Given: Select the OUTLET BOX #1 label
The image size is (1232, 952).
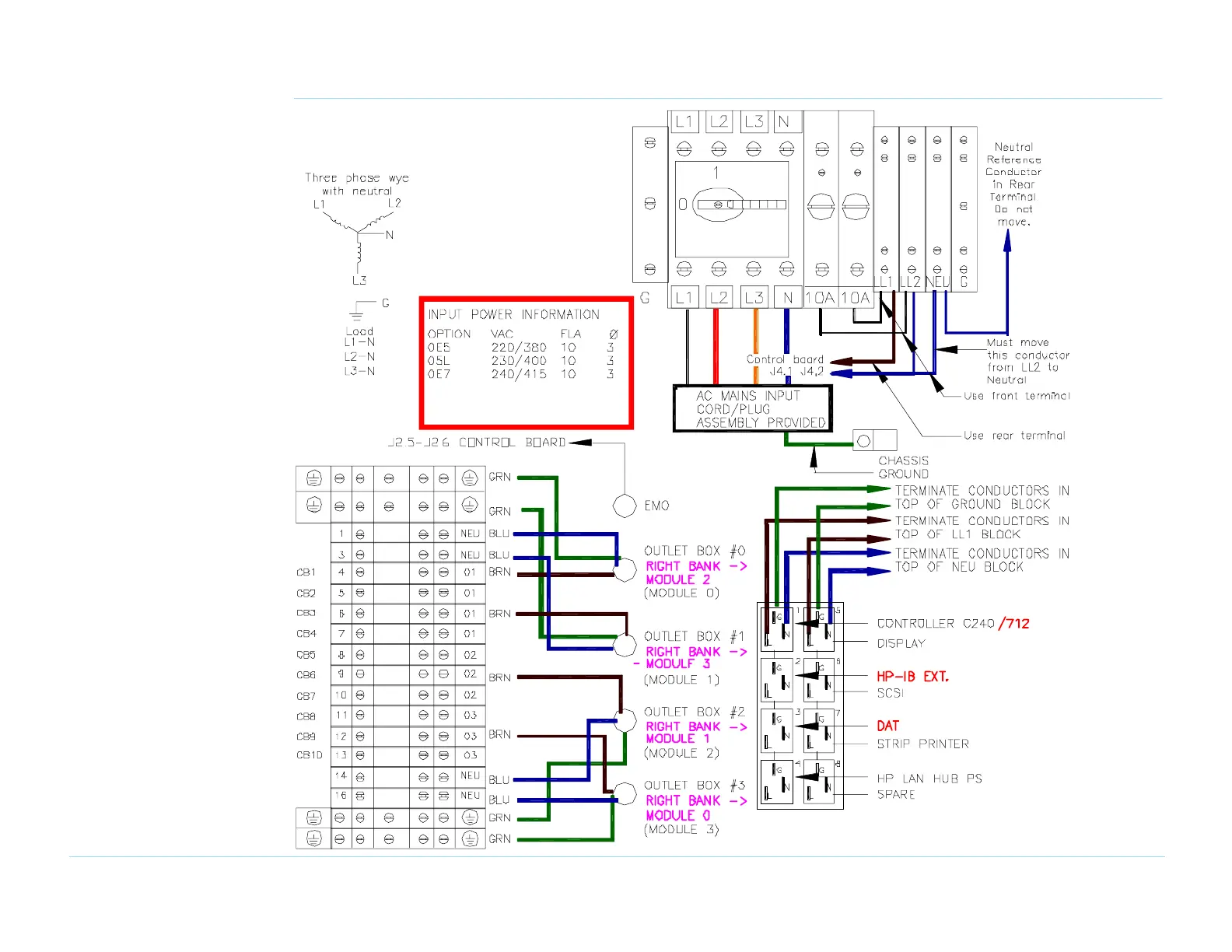Looking at the screenshot, I should tap(695, 636).
